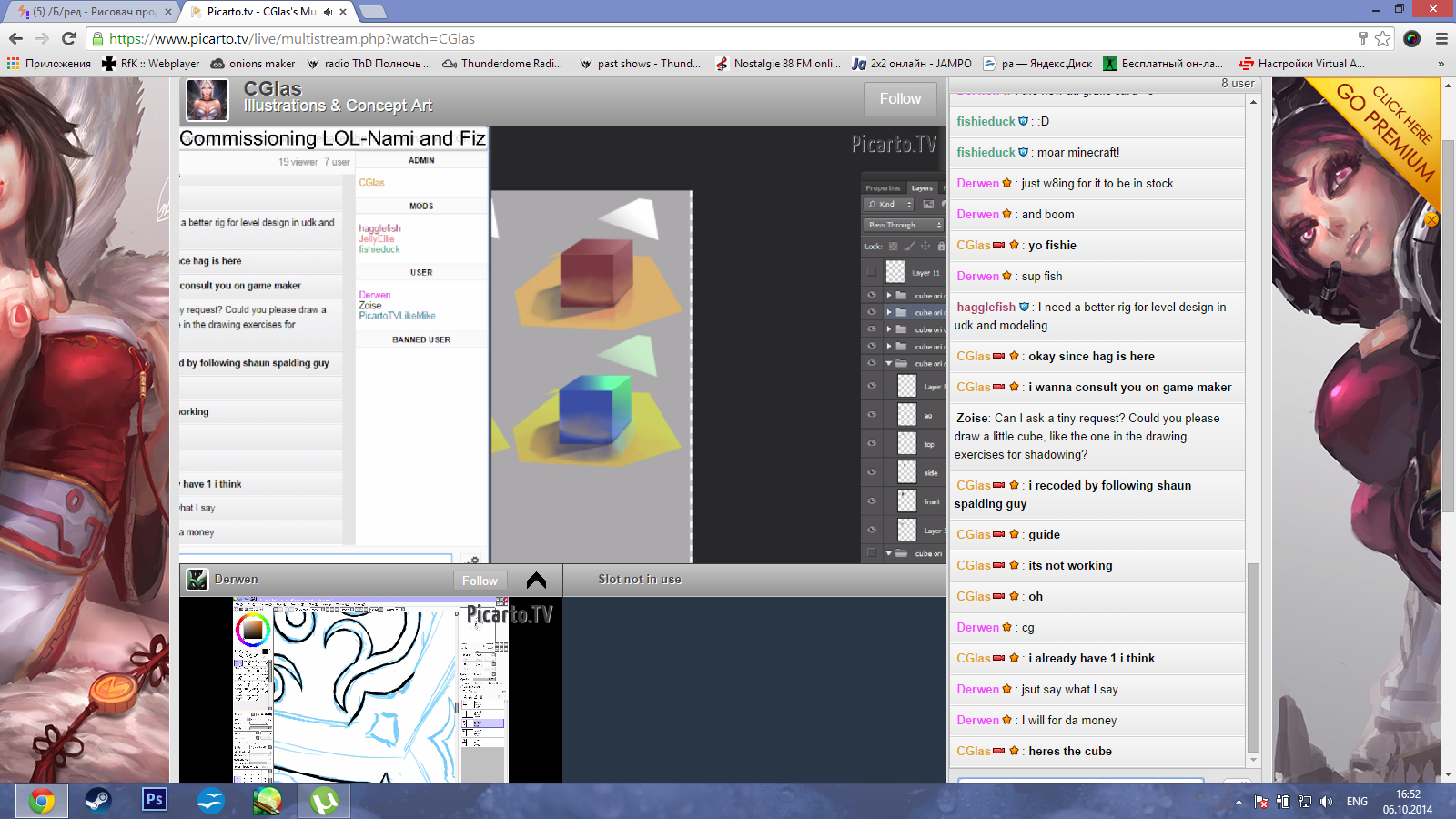Image resolution: width=1456 pixels, height=819 pixels.
Task: Show hidden tray icons with the up arrow
Action: pyautogui.click(x=1239, y=802)
